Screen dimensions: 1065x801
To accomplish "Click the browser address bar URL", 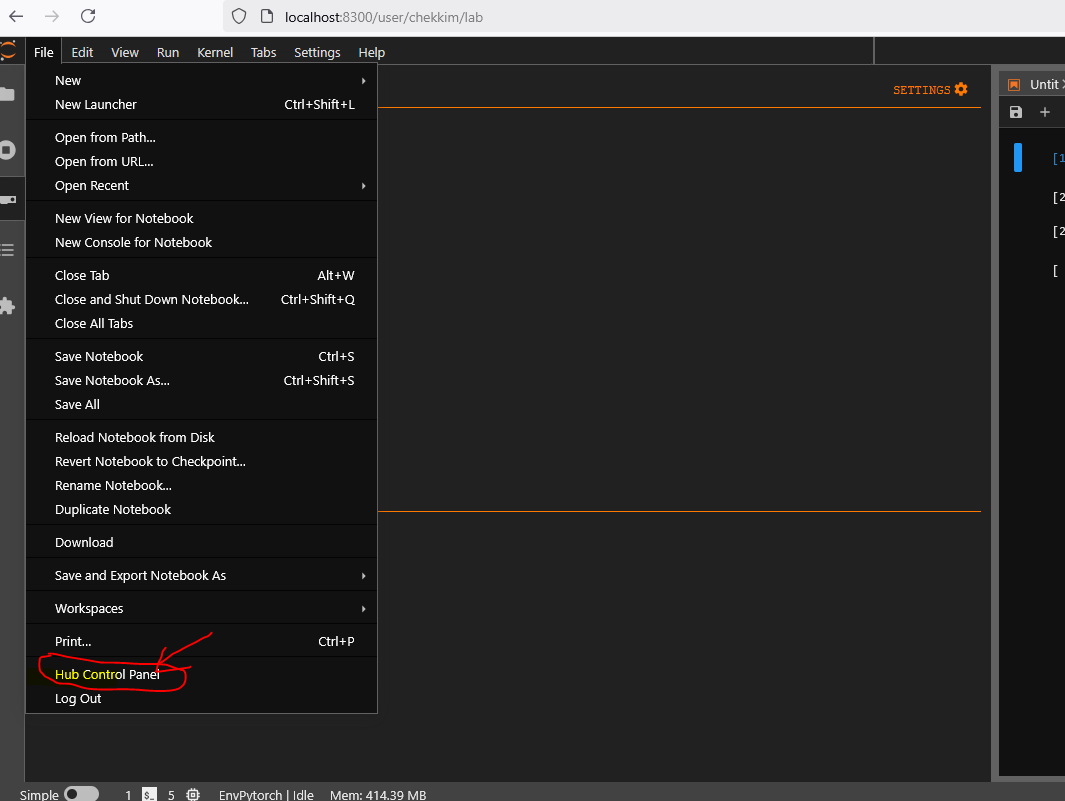I will coord(385,16).
